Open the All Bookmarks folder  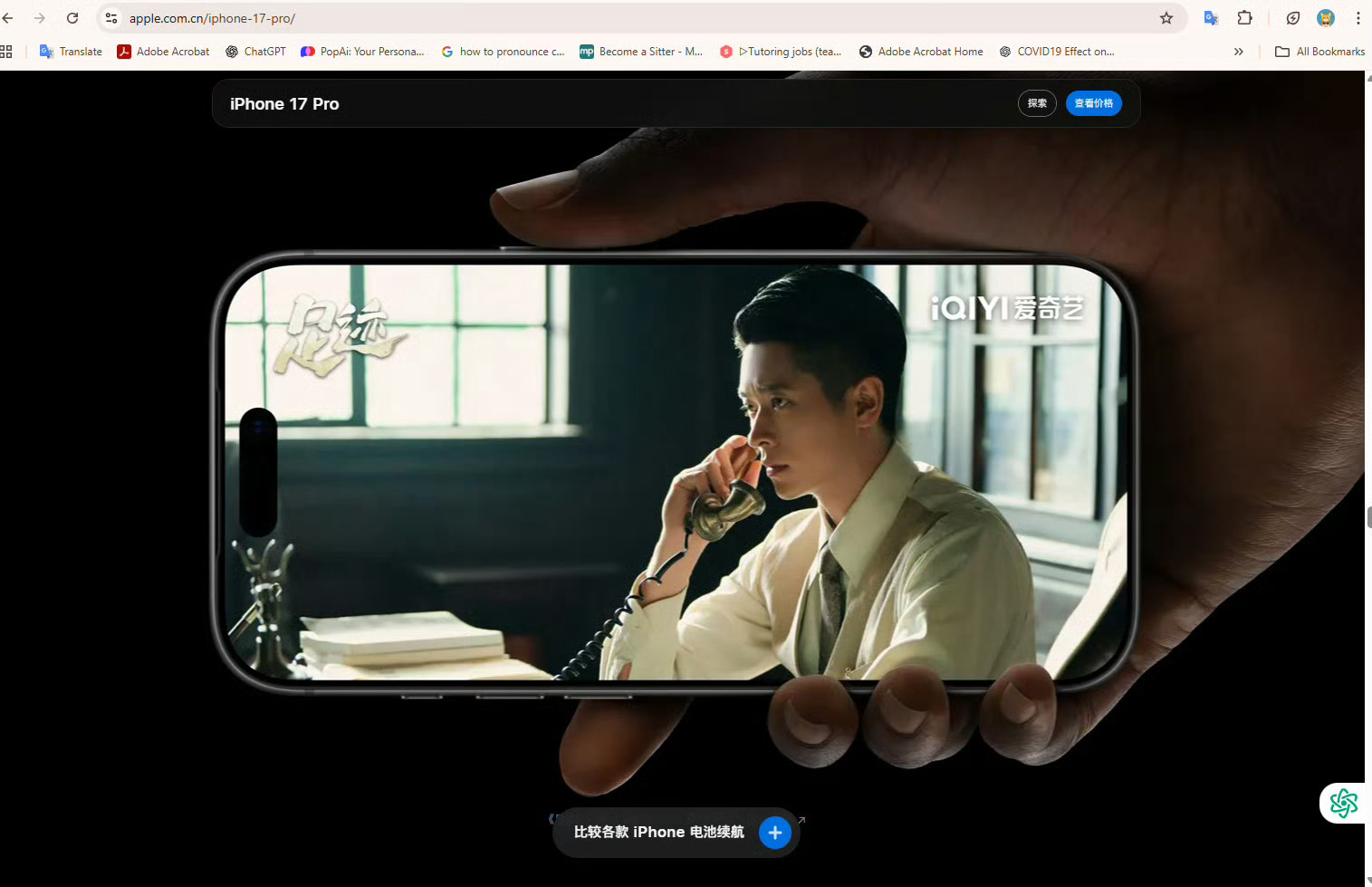click(x=1319, y=52)
